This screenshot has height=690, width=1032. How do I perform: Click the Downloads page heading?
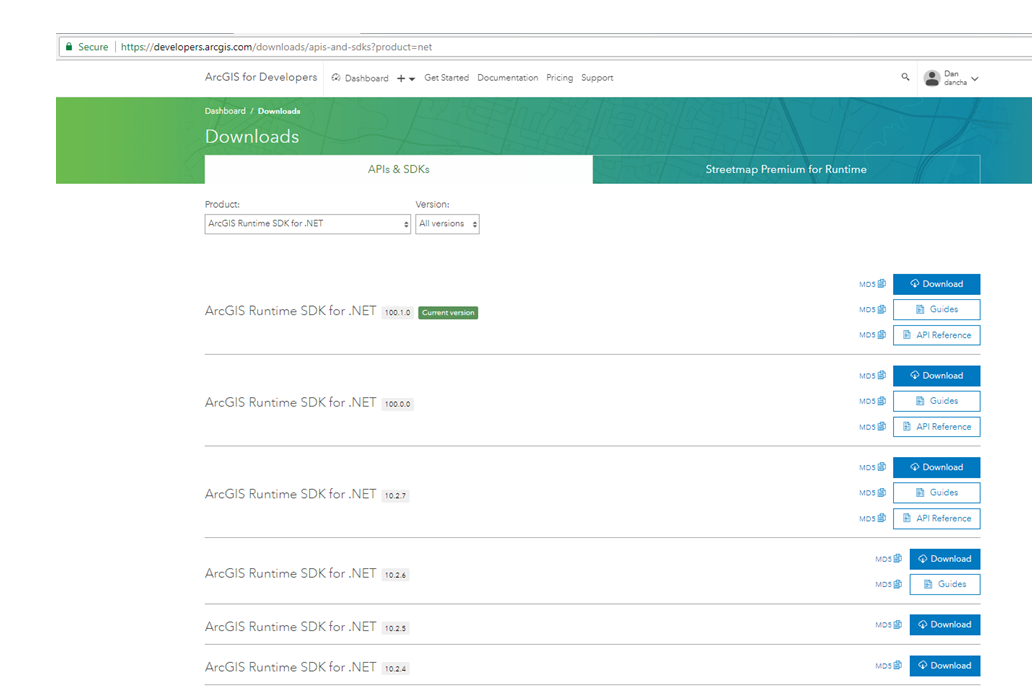(251, 136)
